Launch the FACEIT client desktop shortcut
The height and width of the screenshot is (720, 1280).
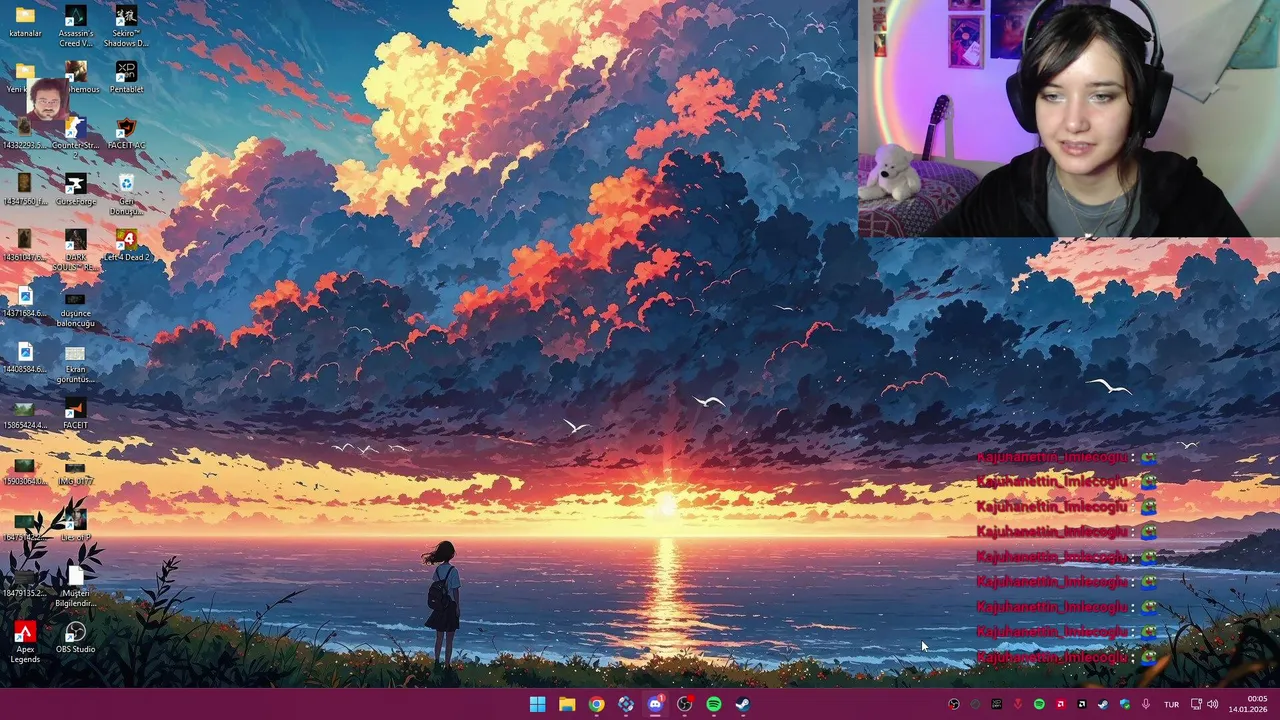(x=75, y=413)
